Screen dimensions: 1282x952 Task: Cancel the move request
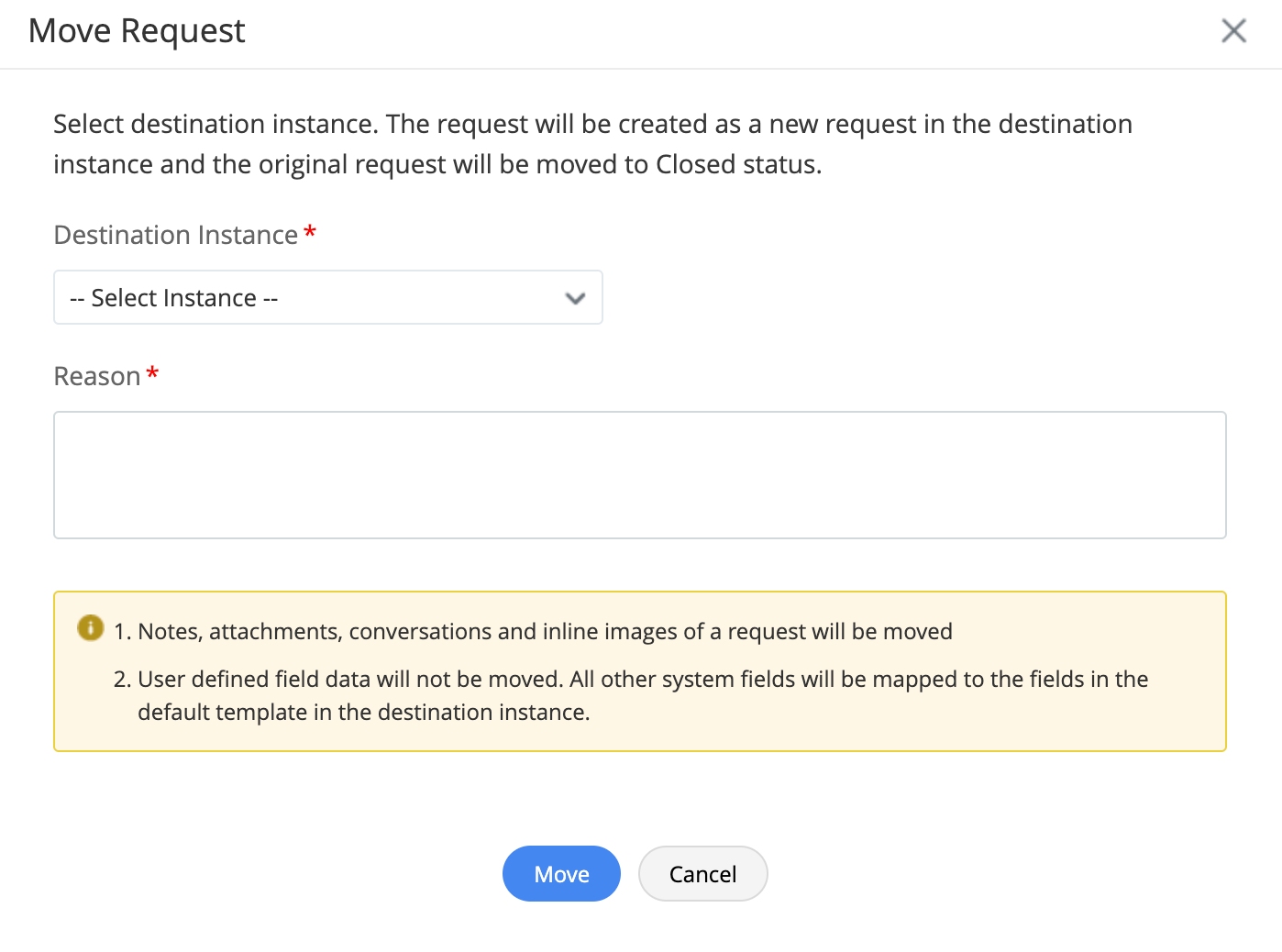tap(702, 874)
